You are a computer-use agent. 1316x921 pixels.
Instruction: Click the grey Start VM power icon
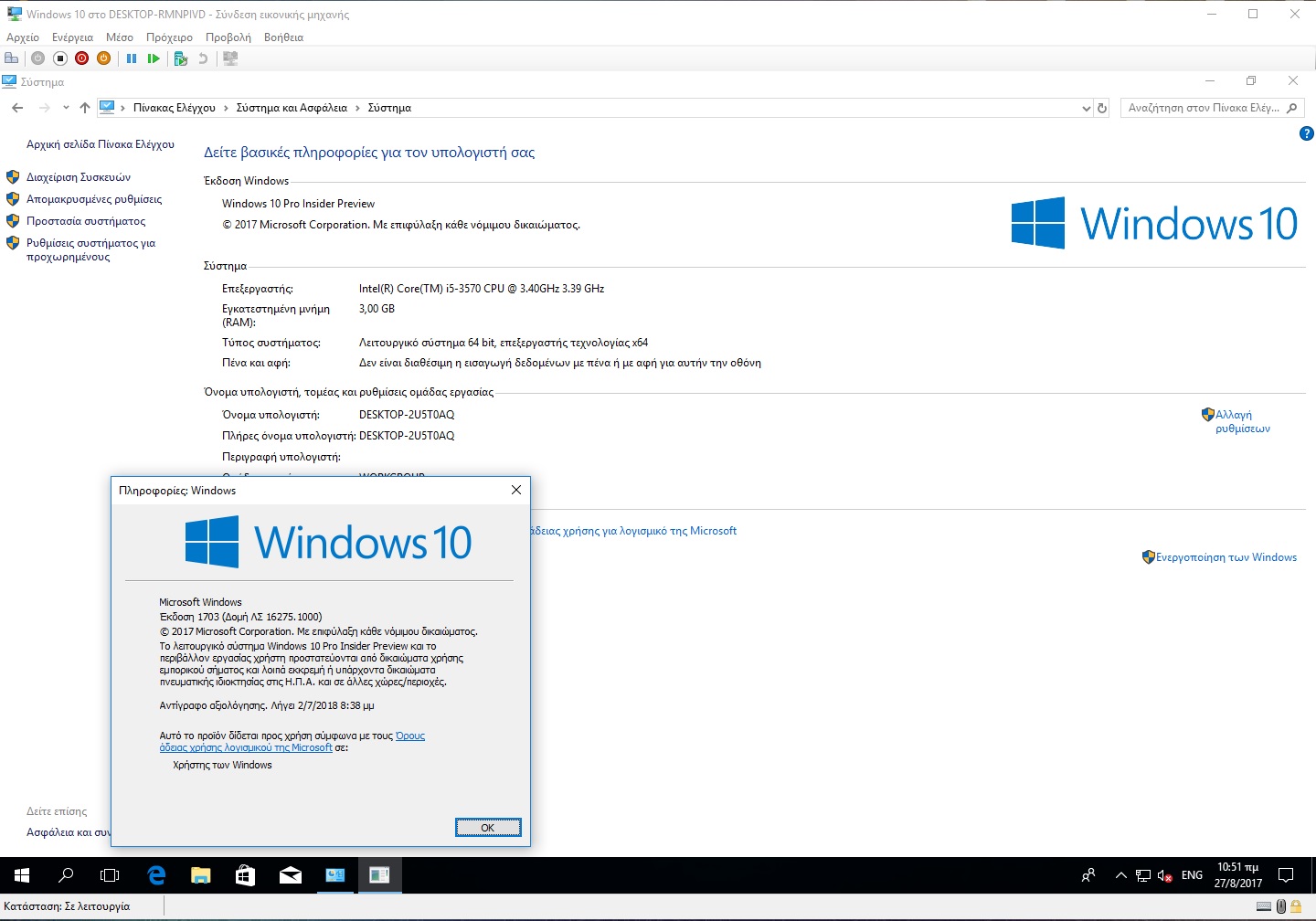pos(37,58)
